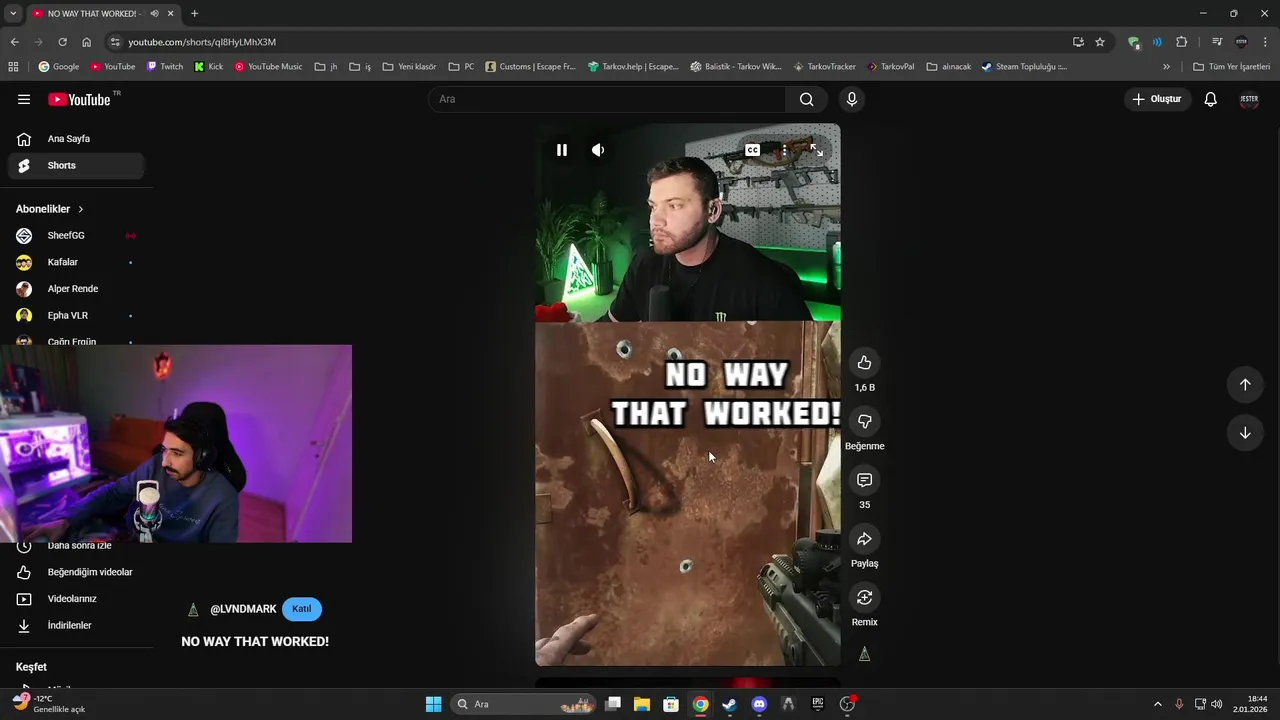The height and width of the screenshot is (720, 1280).
Task: Go to next Short with down arrow
Action: tap(1245, 433)
